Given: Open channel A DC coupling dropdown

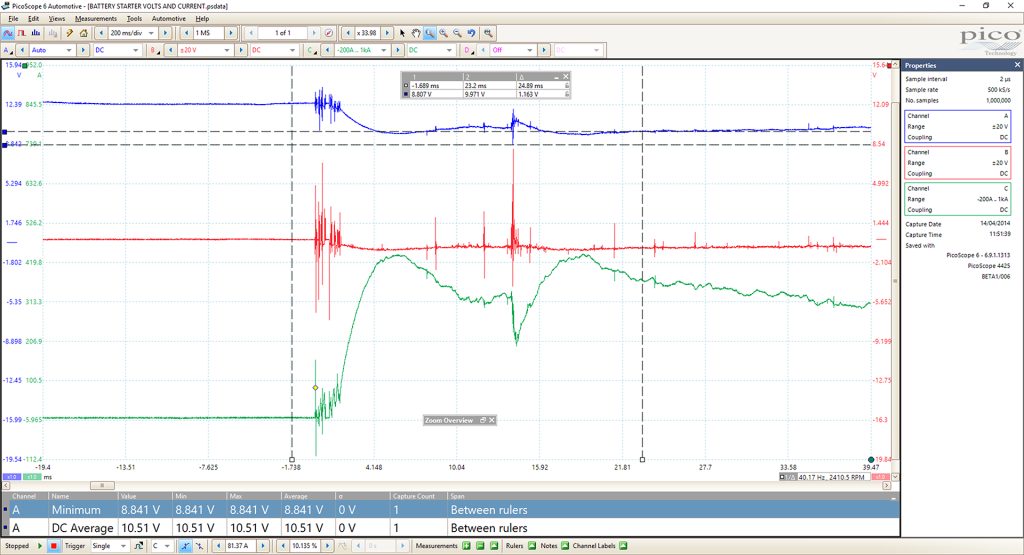Looking at the screenshot, I should tap(136, 50).
